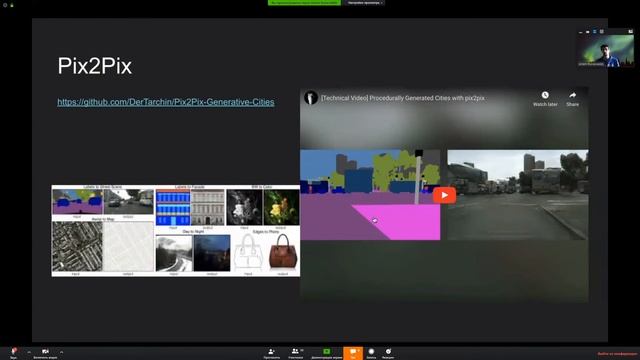Click the generated street photo frame
The width and height of the screenshot is (640, 360).
click(518, 195)
